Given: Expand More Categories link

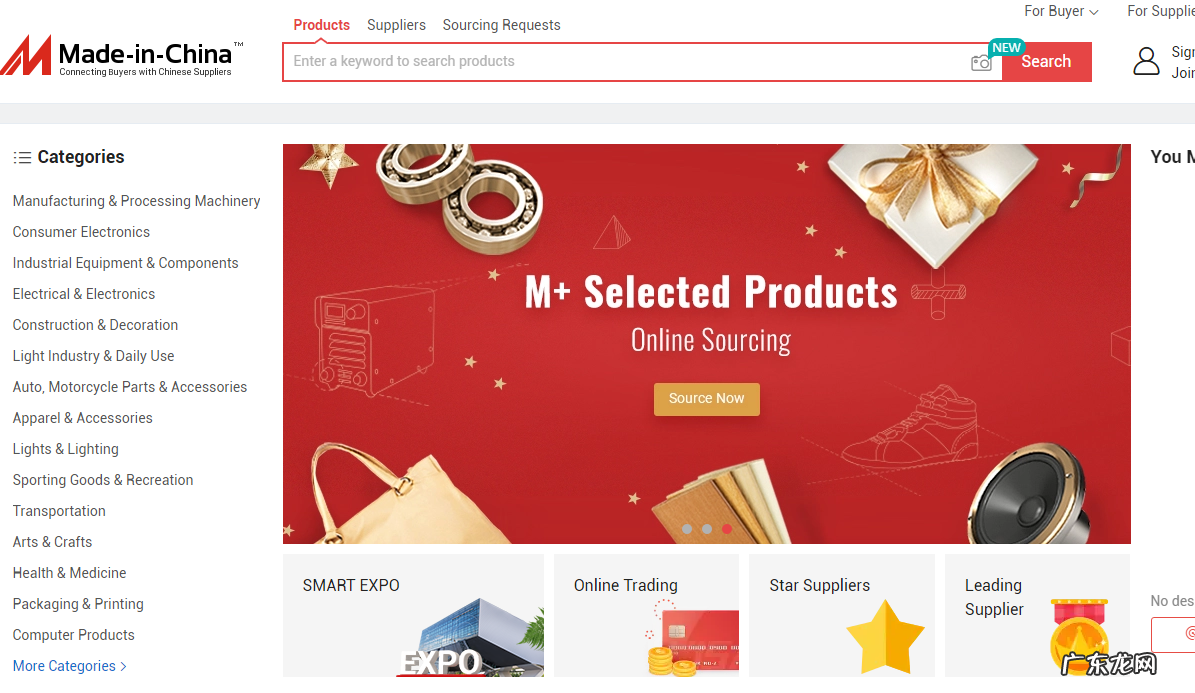Looking at the screenshot, I should pyautogui.click(x=69, y=666).
